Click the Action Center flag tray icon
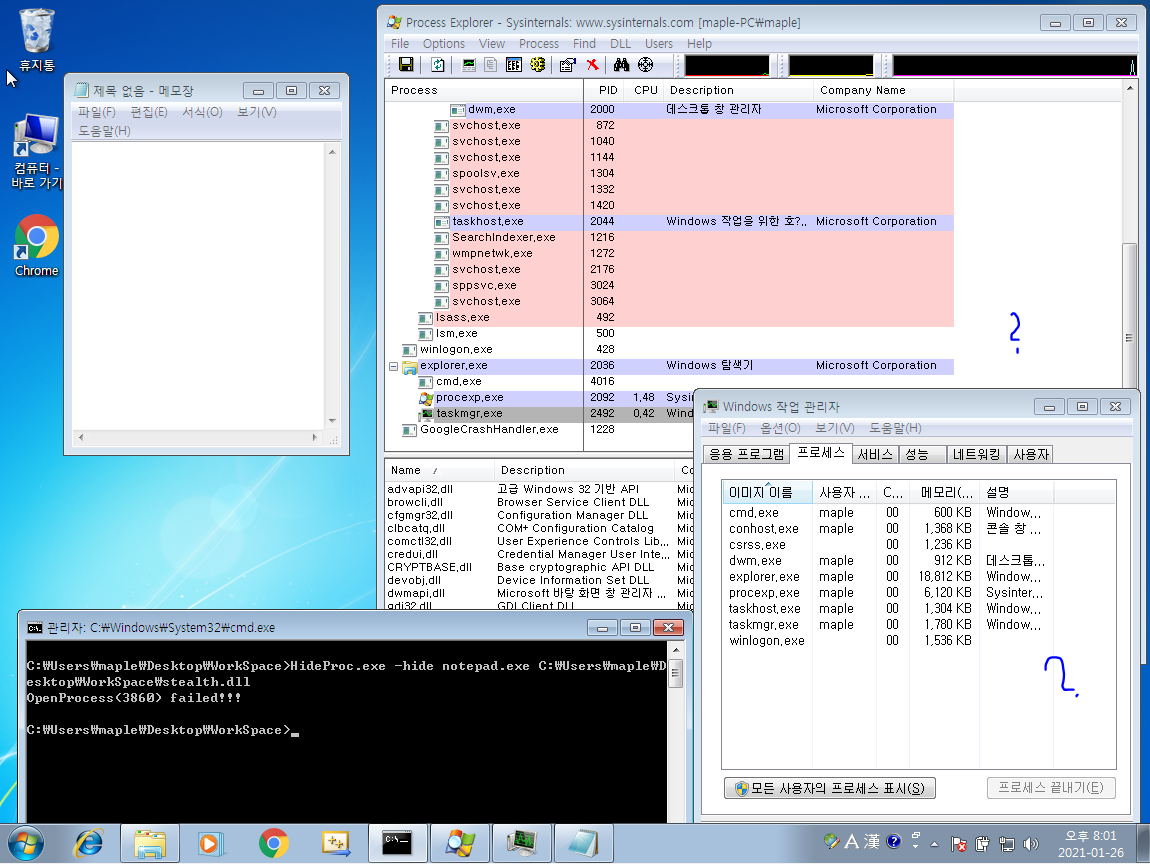The width and height of the screenshot is (1150, 864). [959, 844]
